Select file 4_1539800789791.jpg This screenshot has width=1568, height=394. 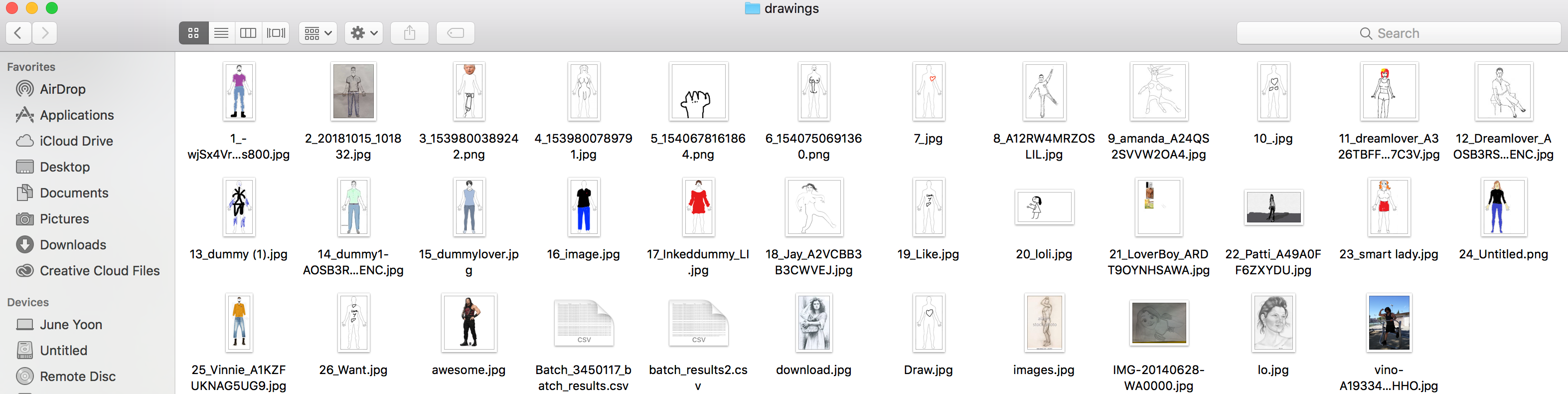(x=584, y=91)
